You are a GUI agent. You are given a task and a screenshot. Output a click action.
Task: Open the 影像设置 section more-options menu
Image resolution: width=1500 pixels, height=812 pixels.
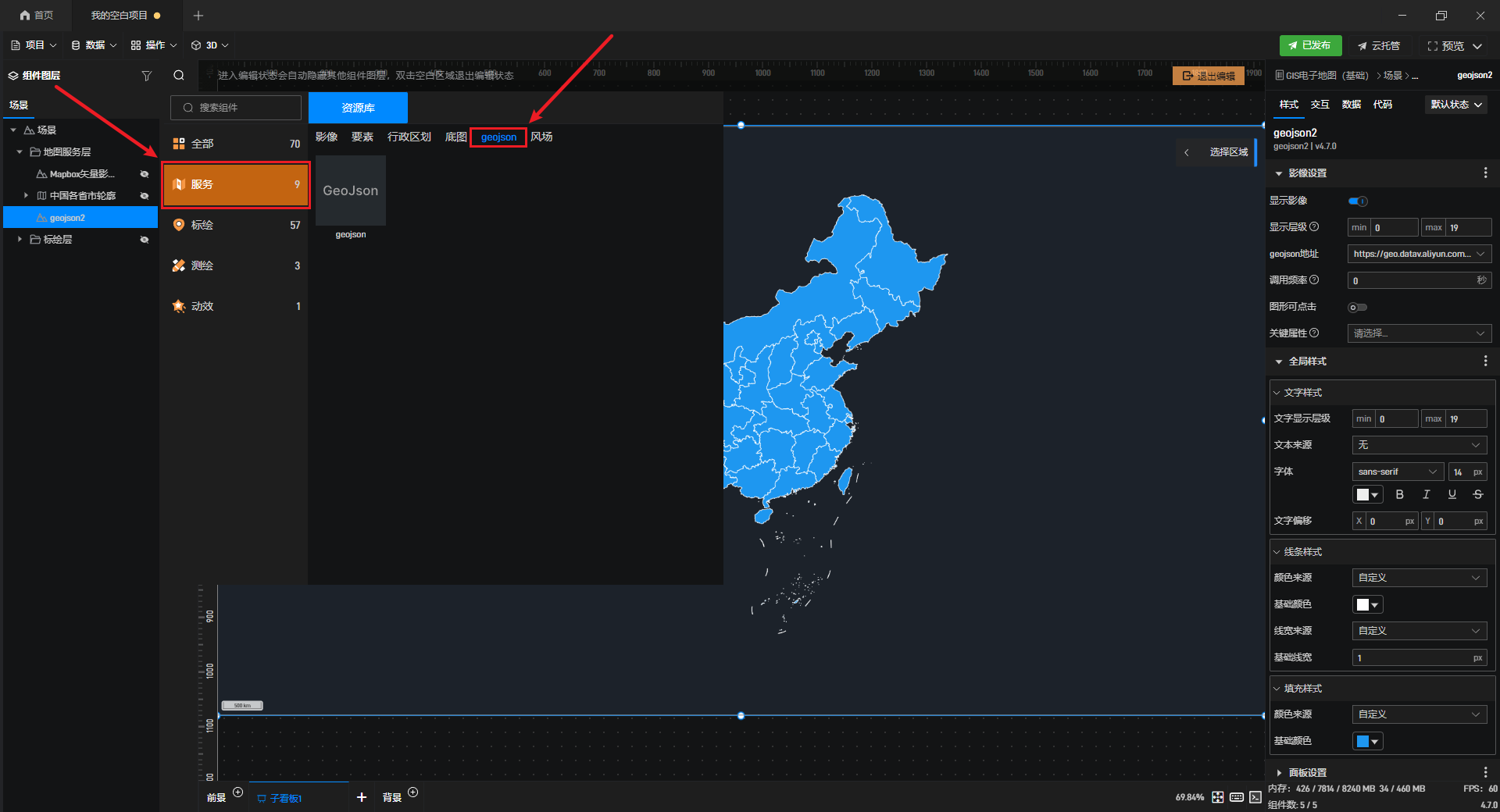pos(1485,173)
